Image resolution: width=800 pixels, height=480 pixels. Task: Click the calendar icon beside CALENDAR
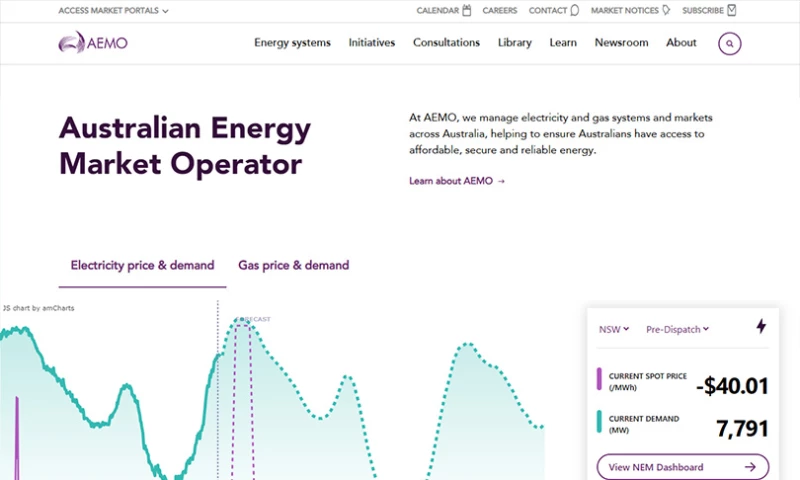(x=466, y=10)
